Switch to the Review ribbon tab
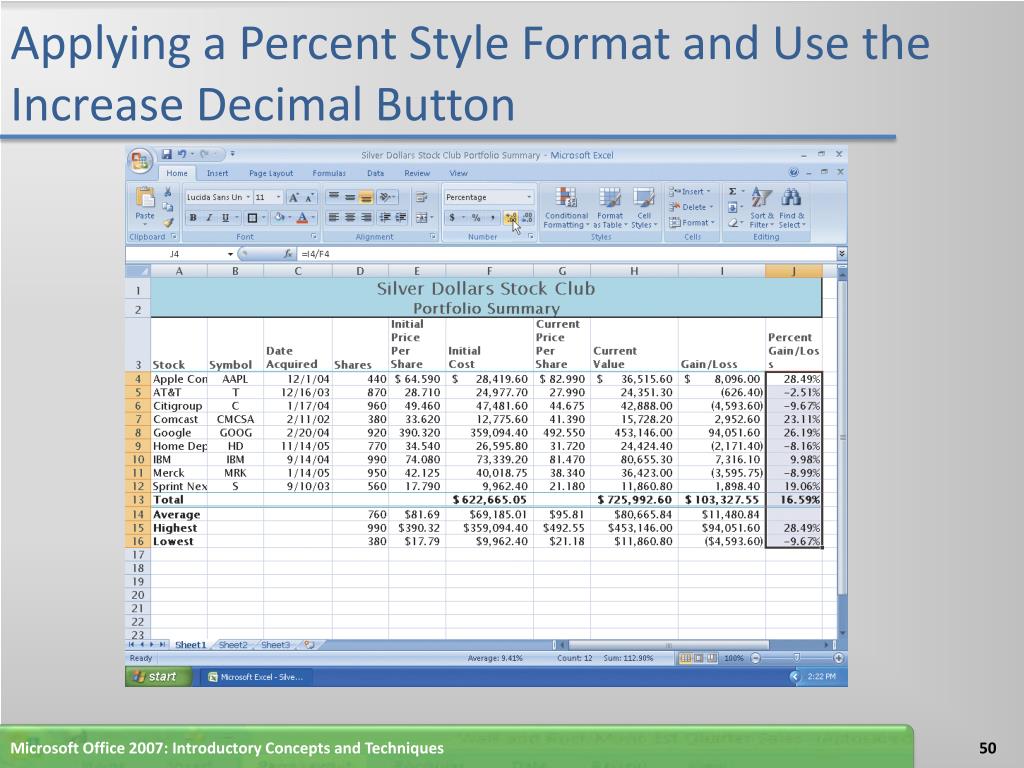Screen dimensions: 1024x768 pos(417,173)
